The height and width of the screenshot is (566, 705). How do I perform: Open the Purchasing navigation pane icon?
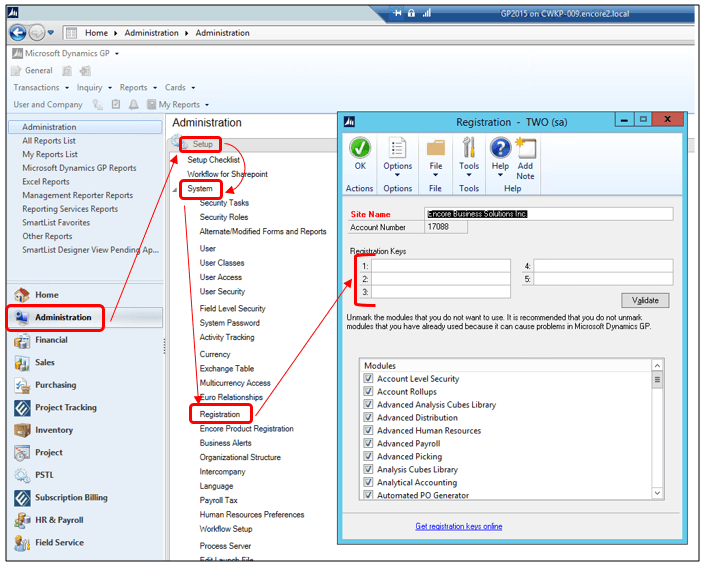pyautogui.click(x=22, y=385)
